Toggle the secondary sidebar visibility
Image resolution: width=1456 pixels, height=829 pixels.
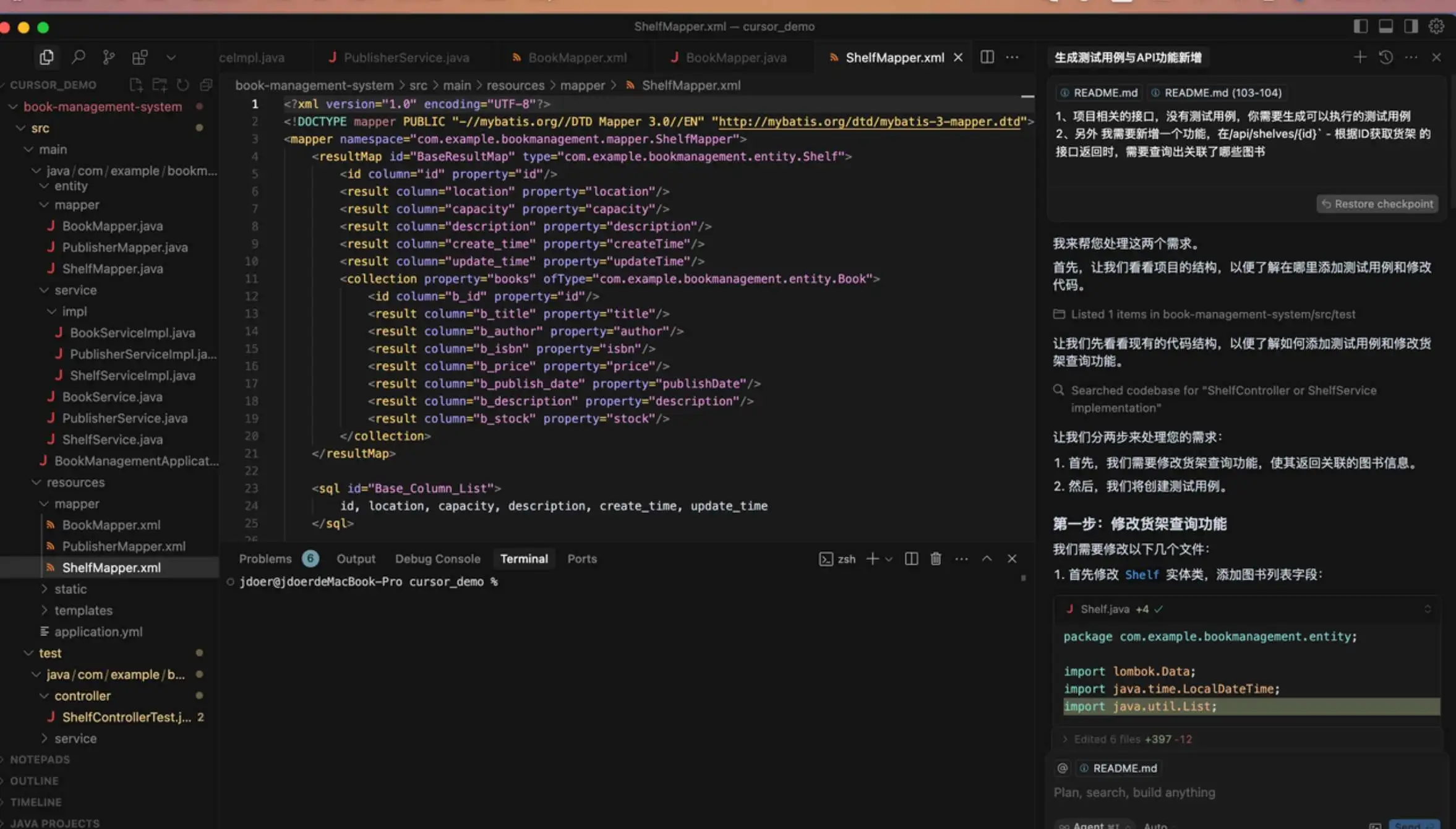(1411, 26)
